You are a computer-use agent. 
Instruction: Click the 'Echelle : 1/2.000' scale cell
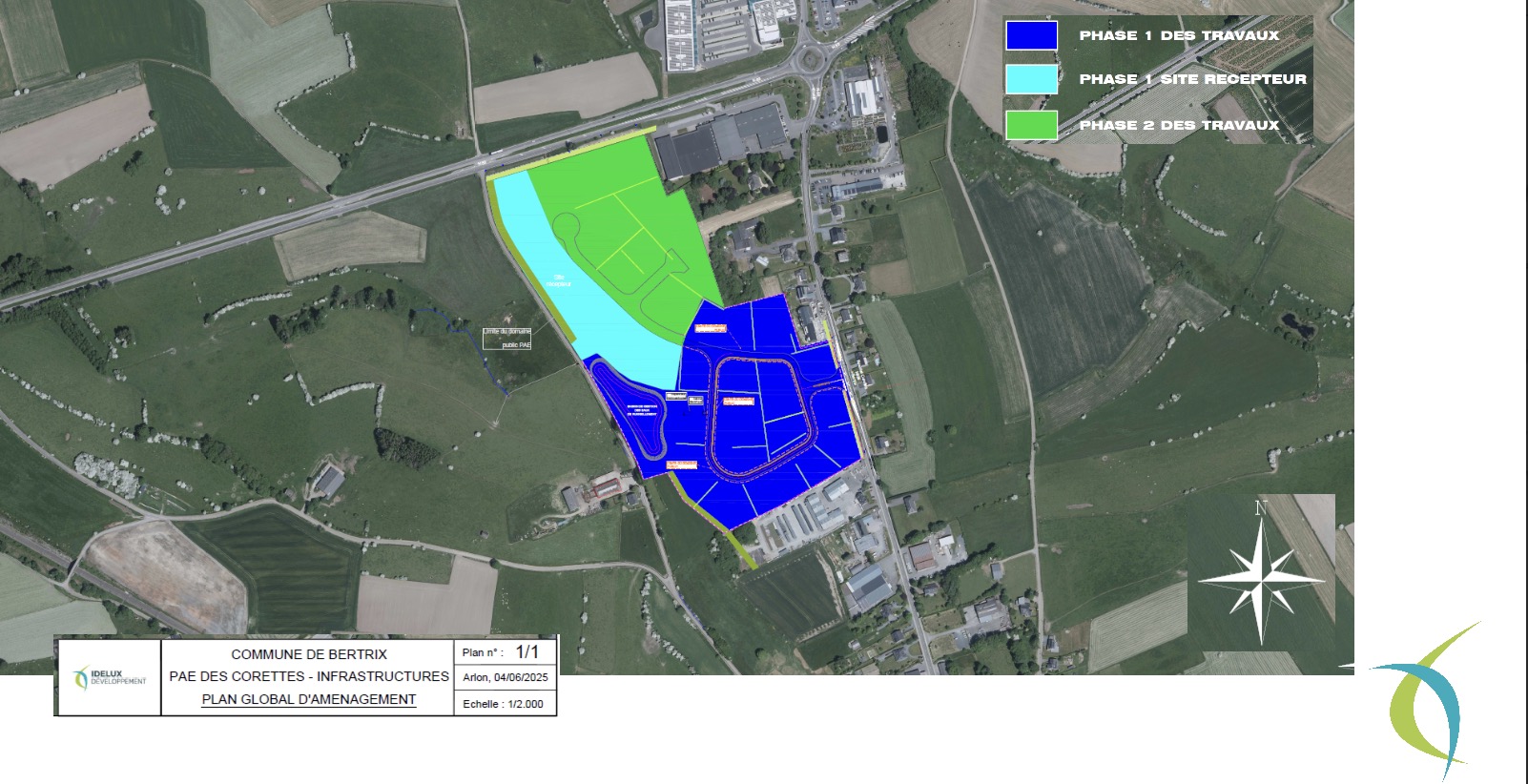point(503,704)
